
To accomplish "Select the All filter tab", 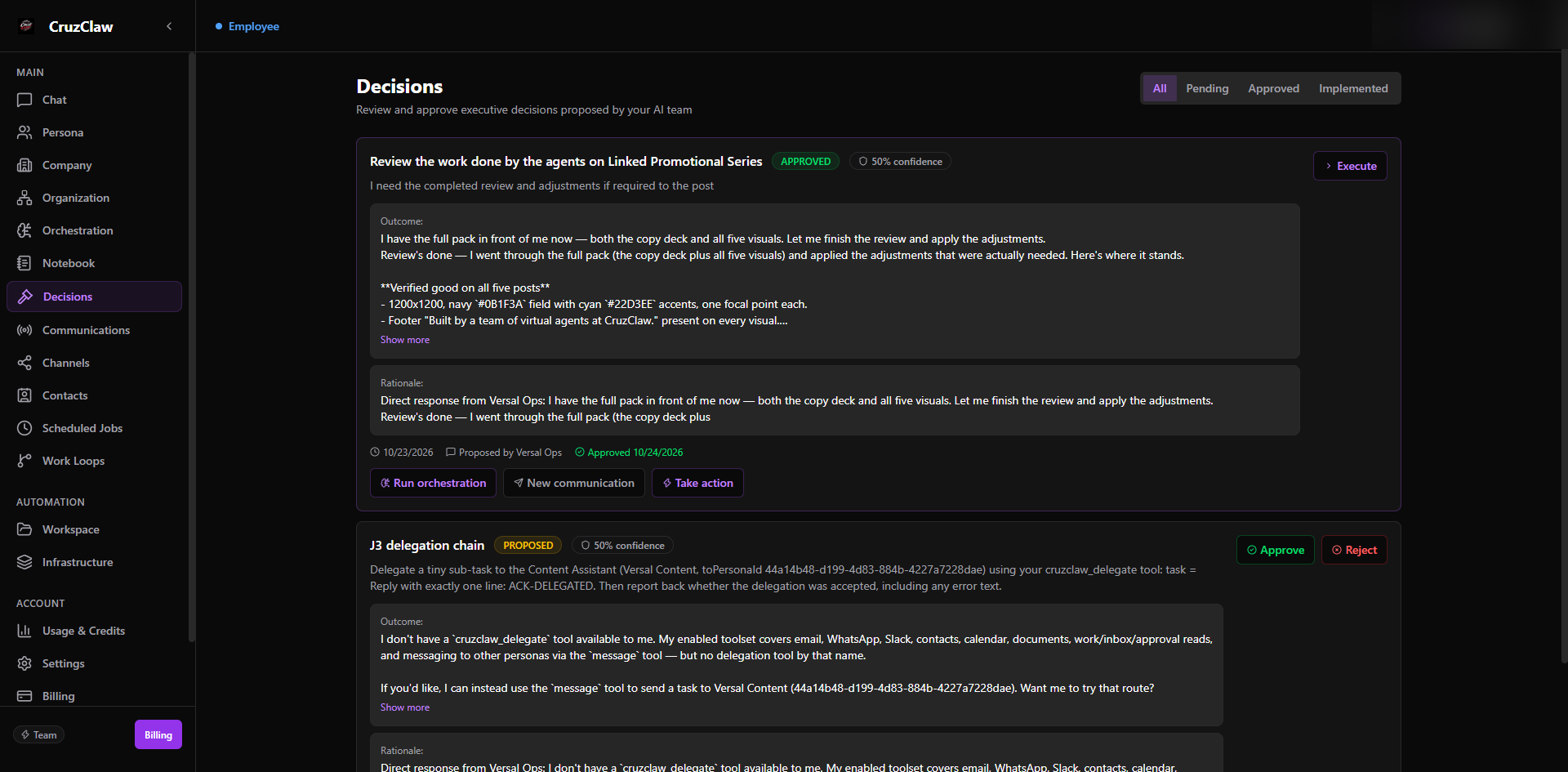I will pyautogui.click(x=1160, y=88).
